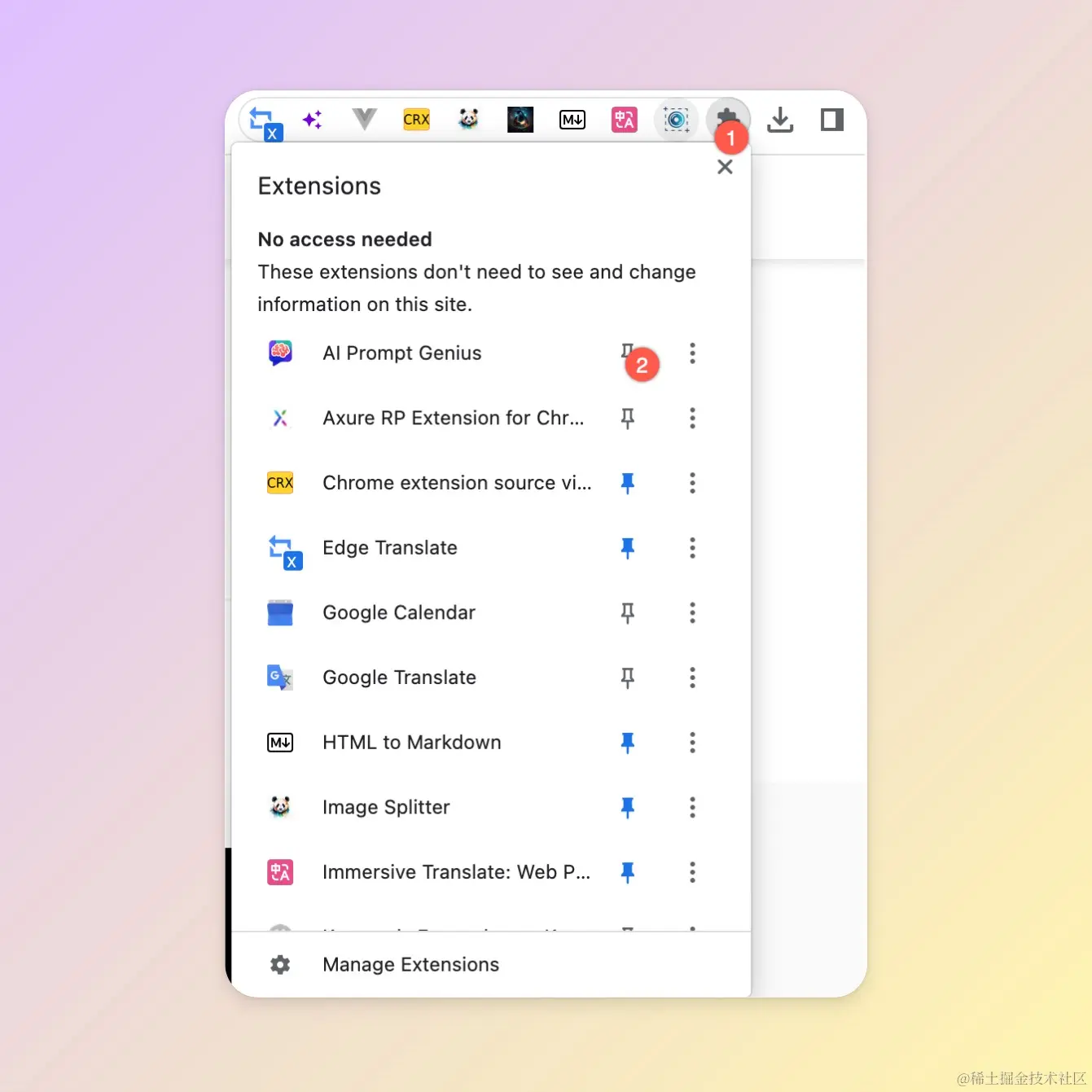Click the pink Immersive Translate toolbar icon
This screenshot has height=1092, width=1092.
point(625,120)
